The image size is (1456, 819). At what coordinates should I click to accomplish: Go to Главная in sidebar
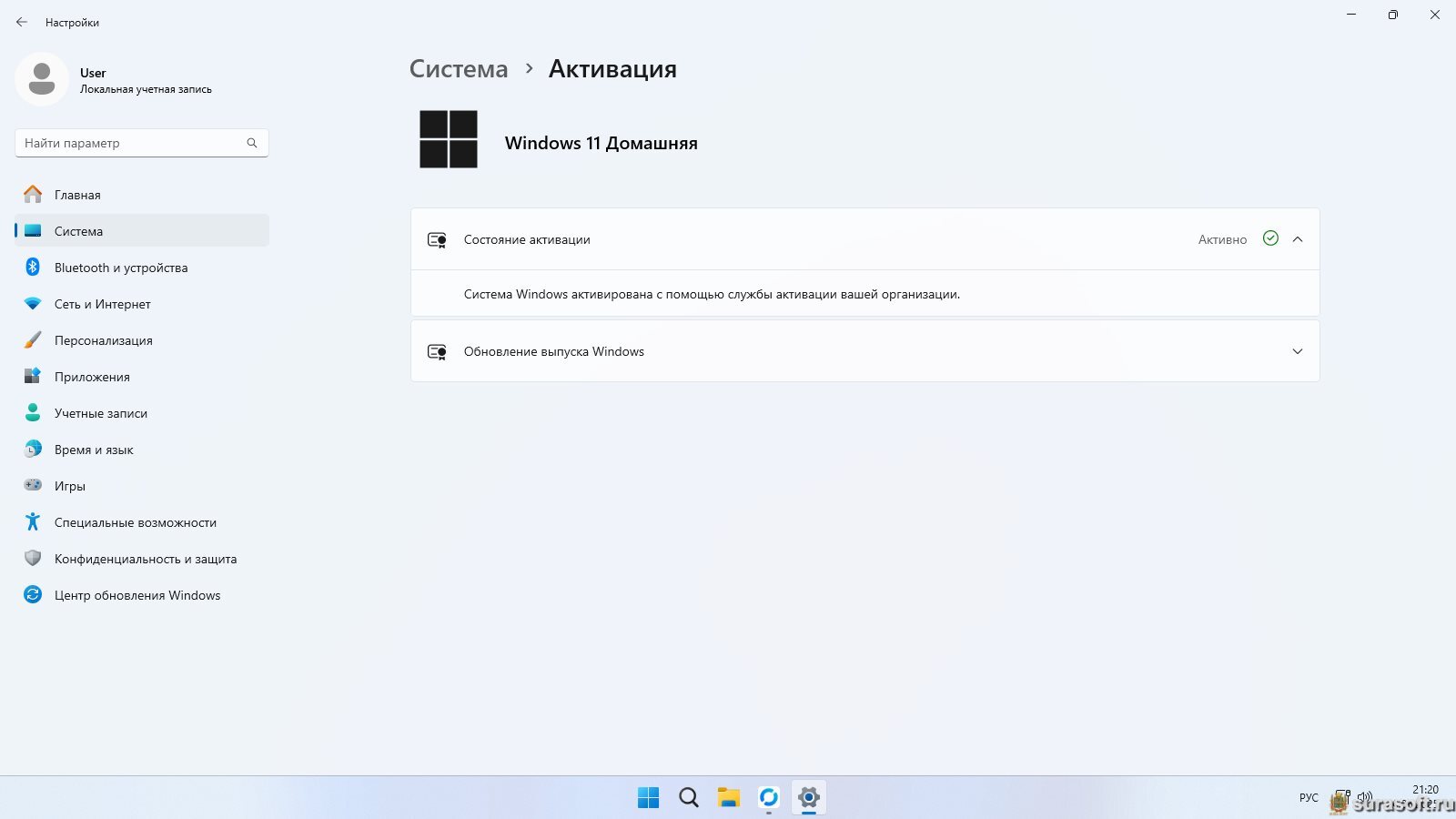coord(142,194)
